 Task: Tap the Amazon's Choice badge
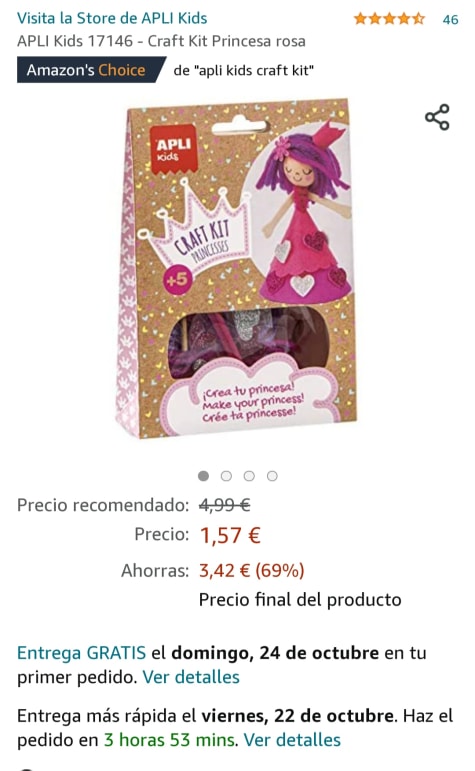coord(89,70)
